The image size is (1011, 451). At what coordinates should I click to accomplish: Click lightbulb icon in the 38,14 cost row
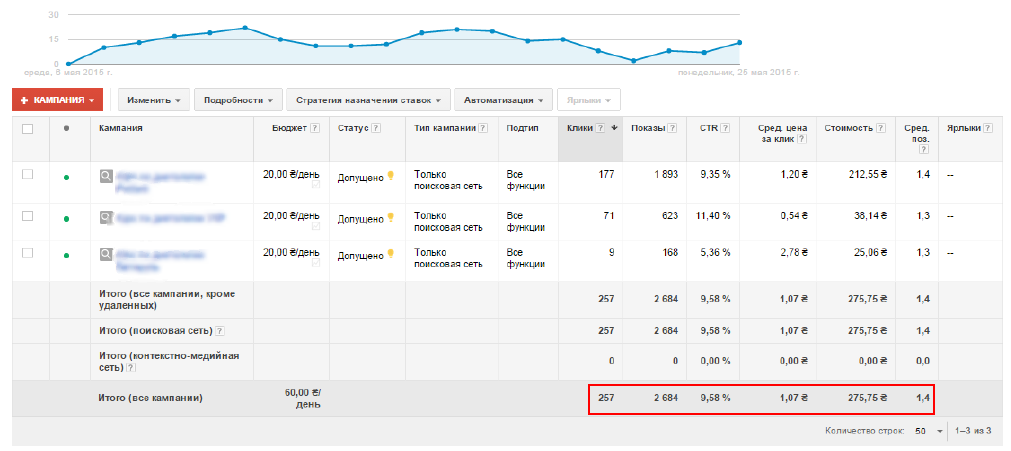[389, 217]
